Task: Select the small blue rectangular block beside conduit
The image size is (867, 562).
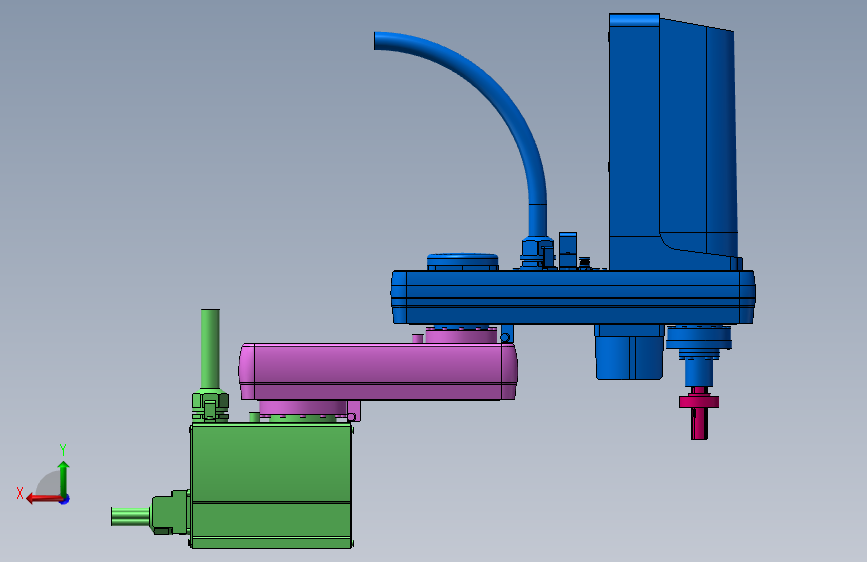Action: (567, 251)
